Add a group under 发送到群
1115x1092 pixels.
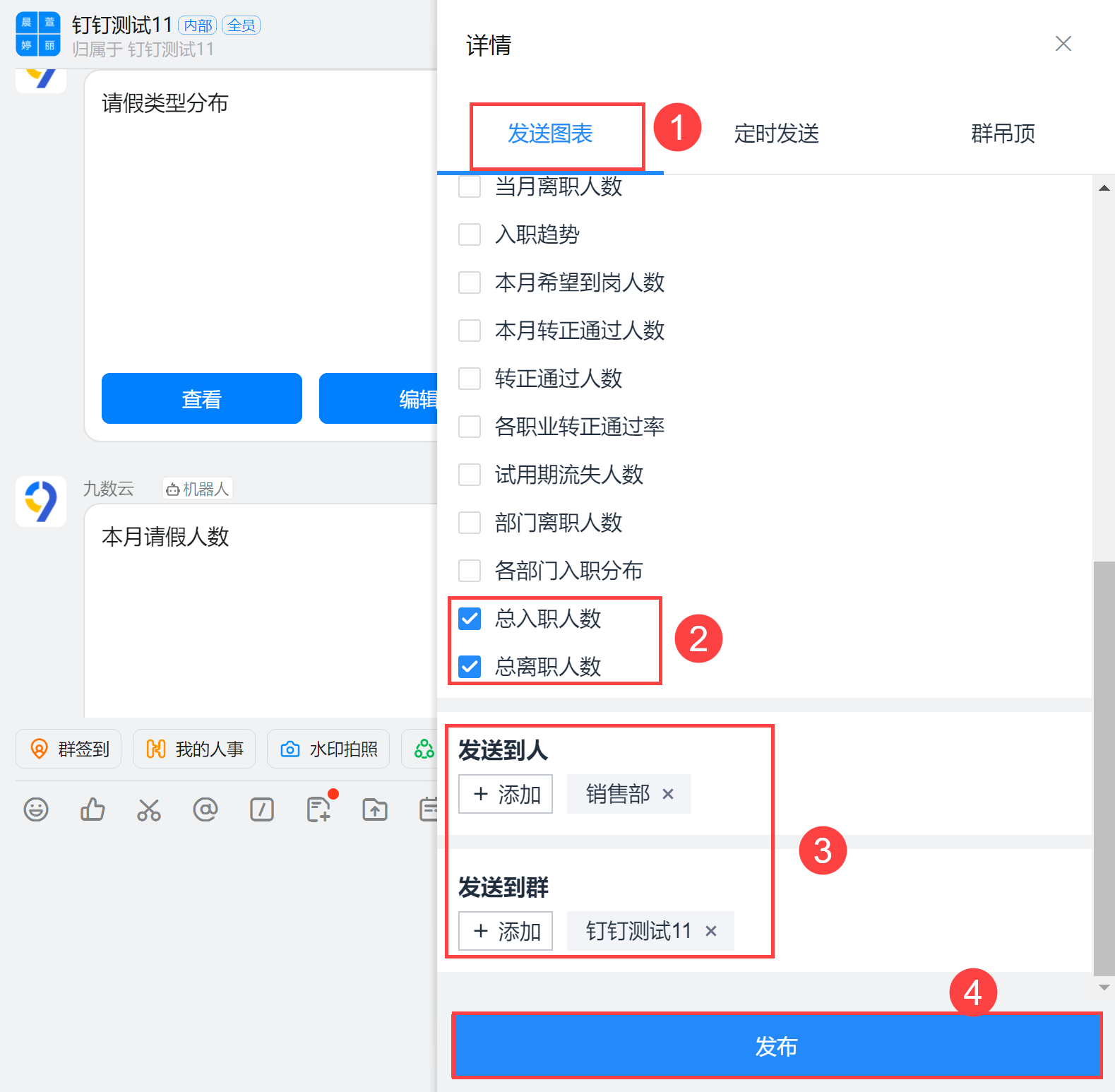[506, 931]
